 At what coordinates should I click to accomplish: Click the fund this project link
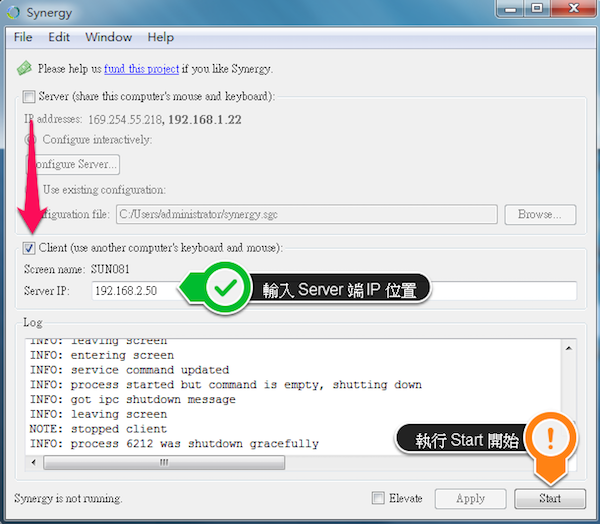click(142, 69)
